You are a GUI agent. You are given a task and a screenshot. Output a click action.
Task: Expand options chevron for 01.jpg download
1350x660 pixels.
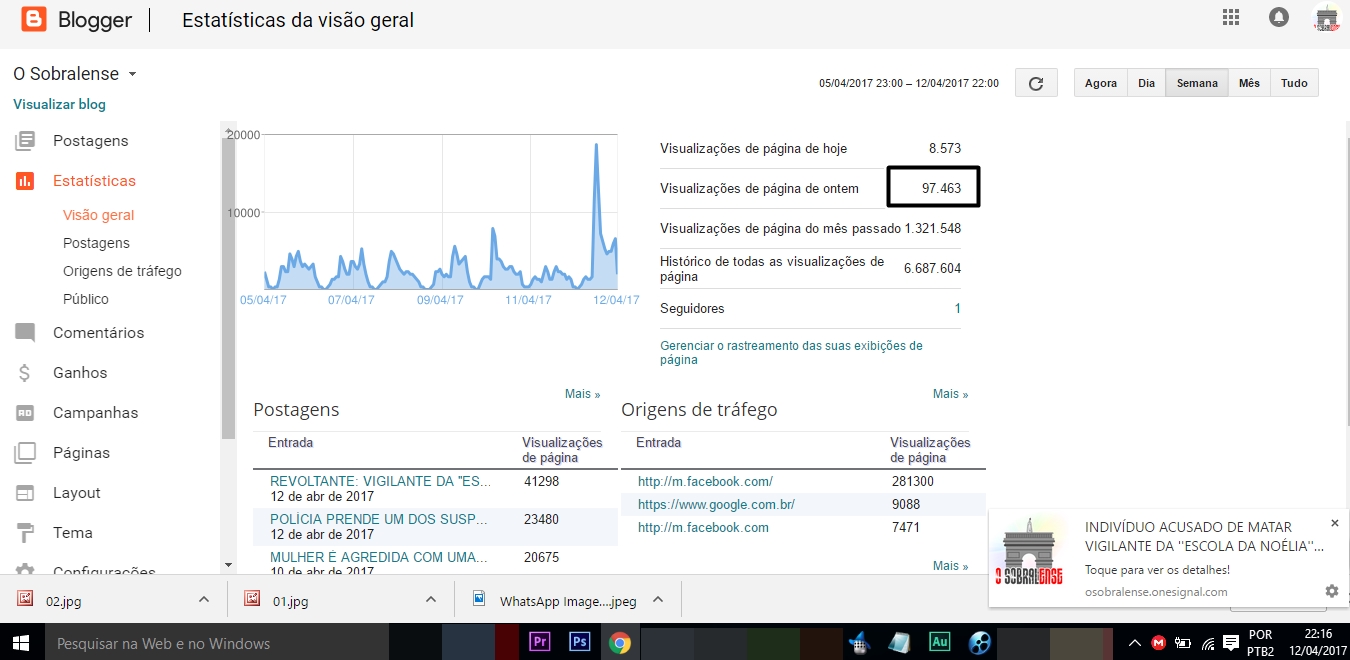click(431, 599)
